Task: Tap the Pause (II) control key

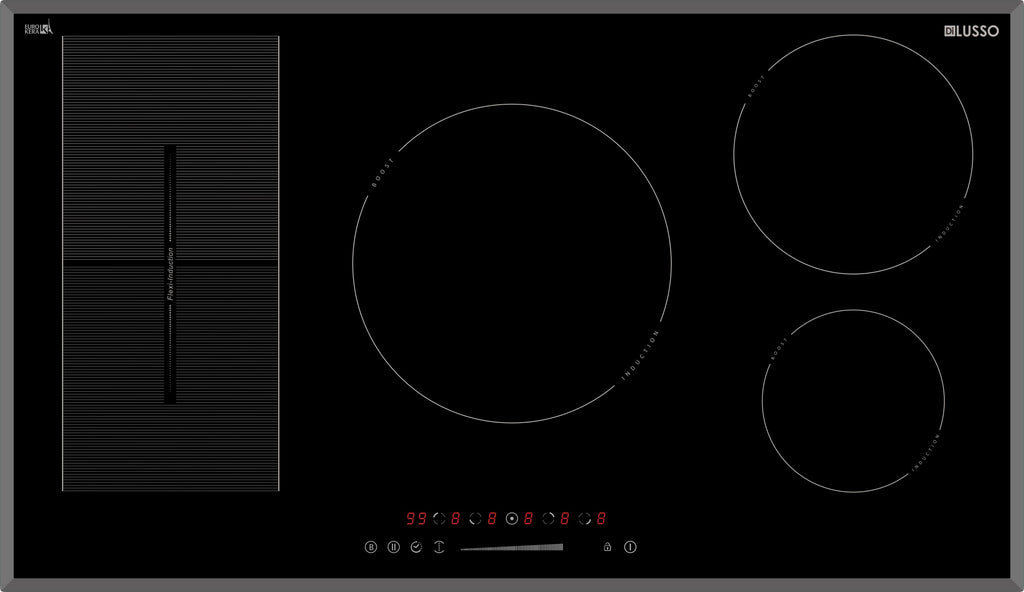Action: [393, 546]
